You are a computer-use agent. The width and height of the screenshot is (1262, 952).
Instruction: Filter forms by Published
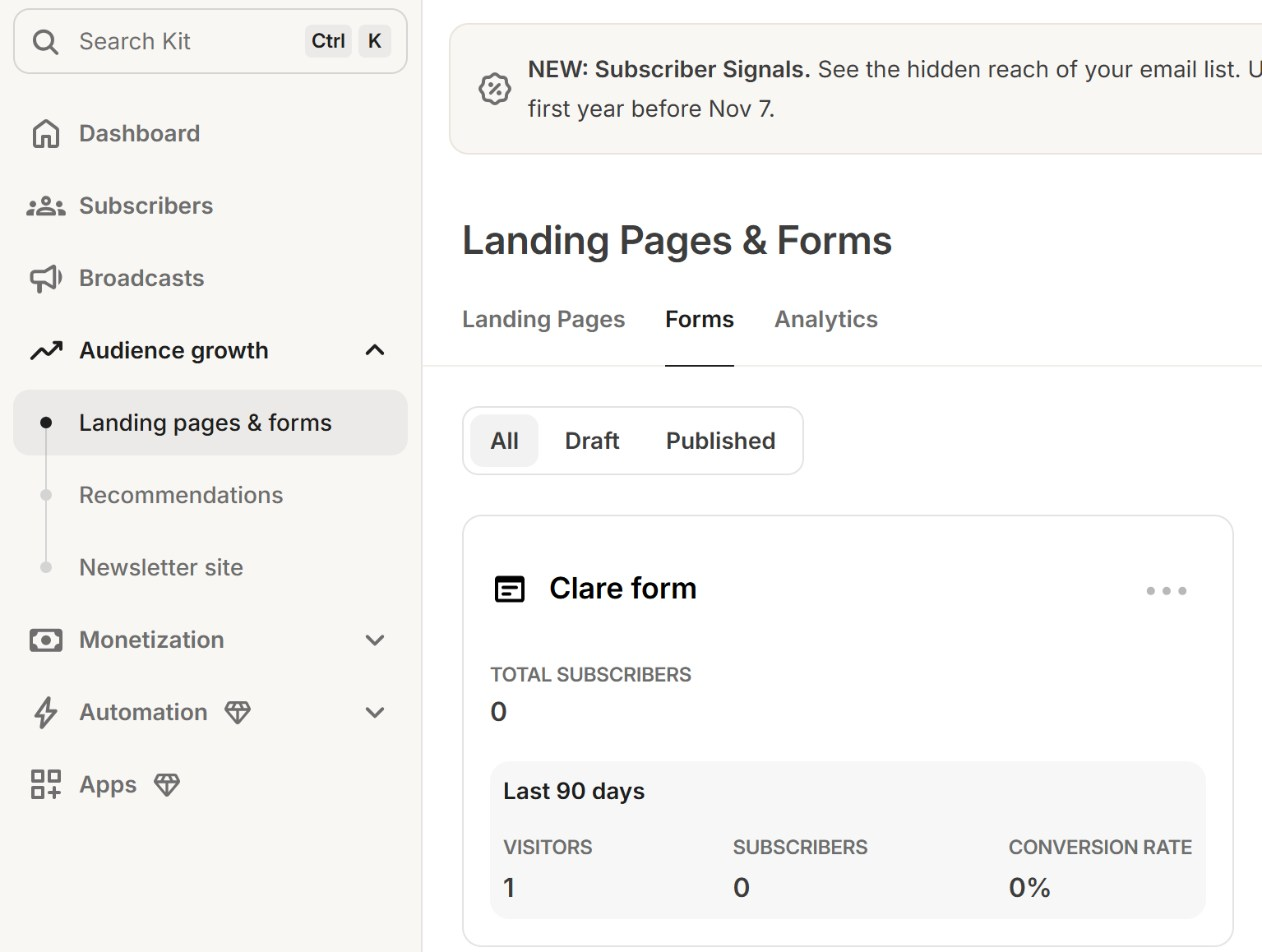(x=720, y=441)
